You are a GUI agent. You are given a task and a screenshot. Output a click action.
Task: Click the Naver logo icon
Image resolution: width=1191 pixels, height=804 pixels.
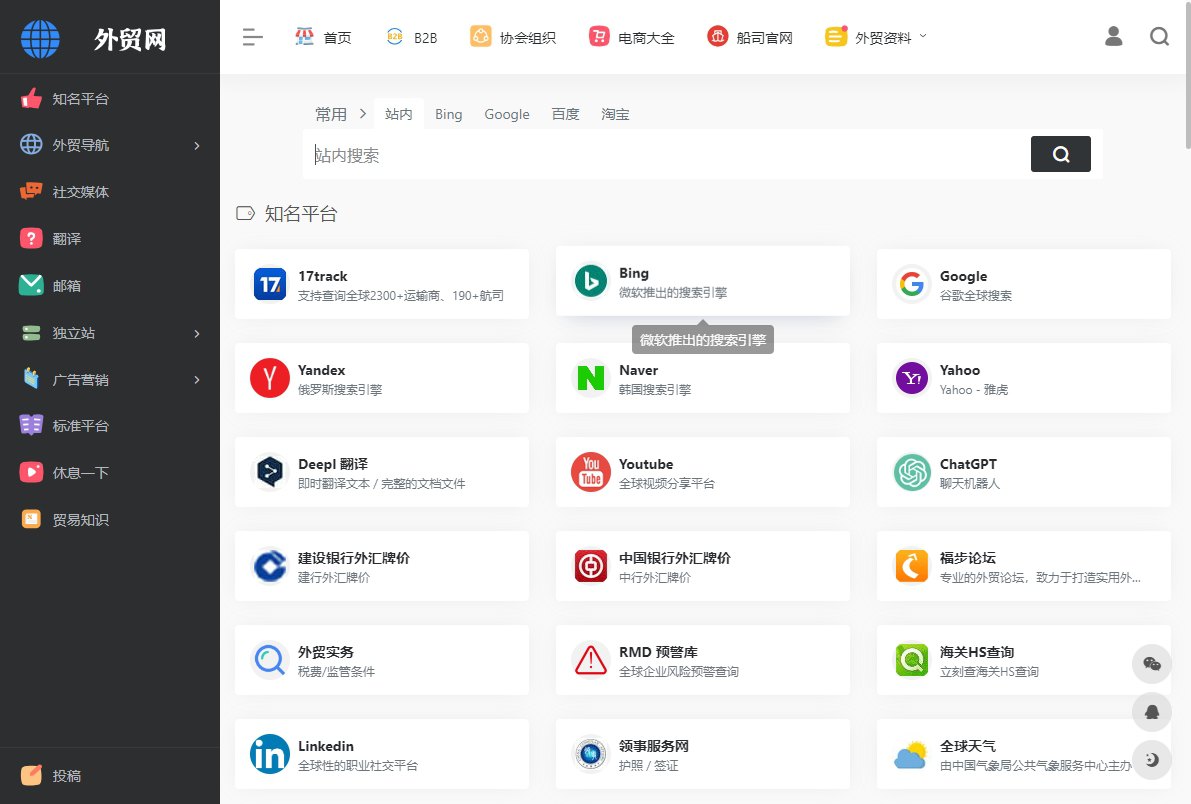tap(591, 378)
